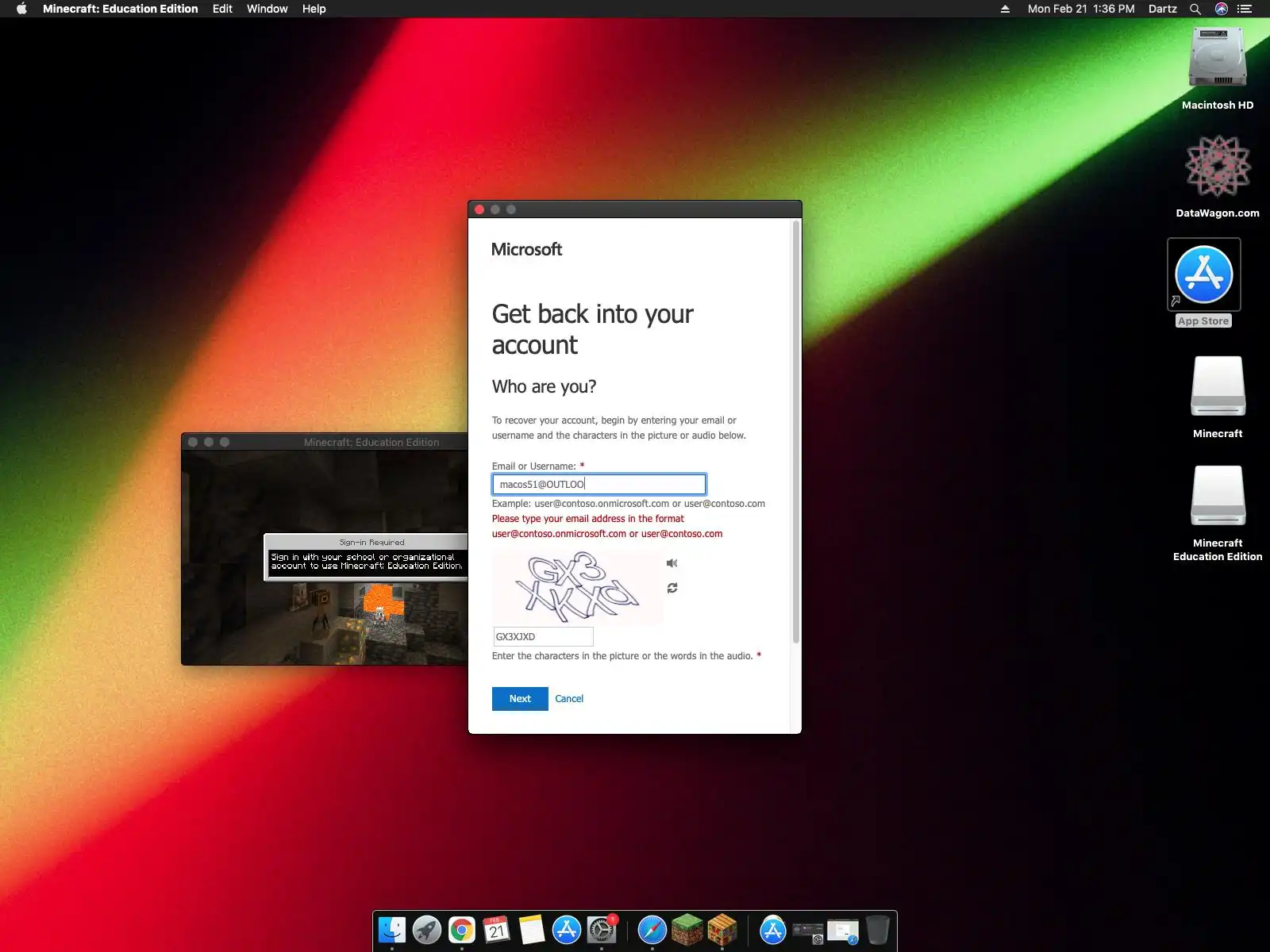Click "Sign in with your school" message in Minecraft
This screenshot has width=1270, height=952.
367,562
